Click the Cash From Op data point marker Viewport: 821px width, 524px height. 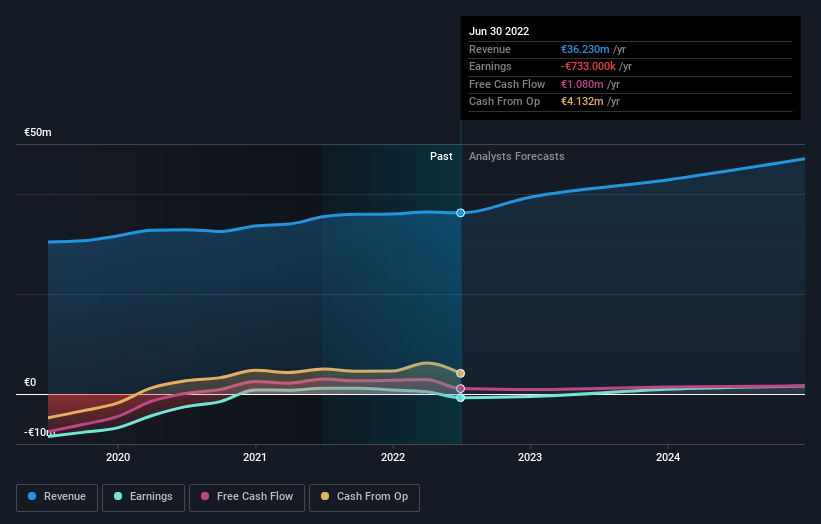click(460, 373)
